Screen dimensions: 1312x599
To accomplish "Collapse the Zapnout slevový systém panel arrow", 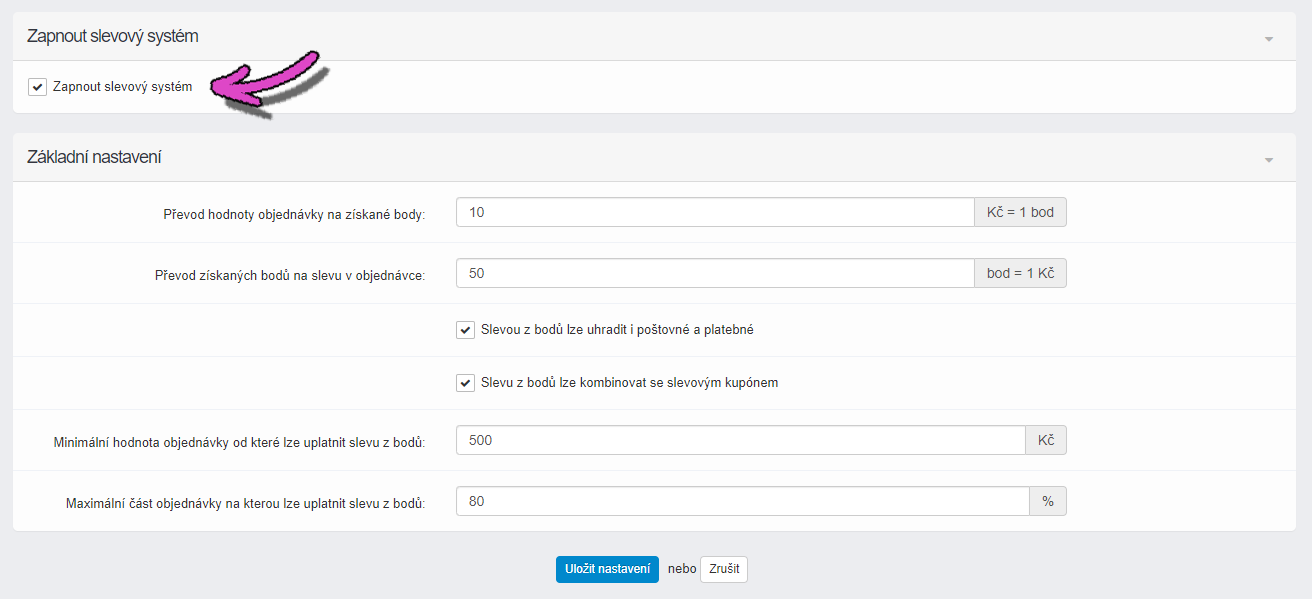I will [x=1269, y=39].
